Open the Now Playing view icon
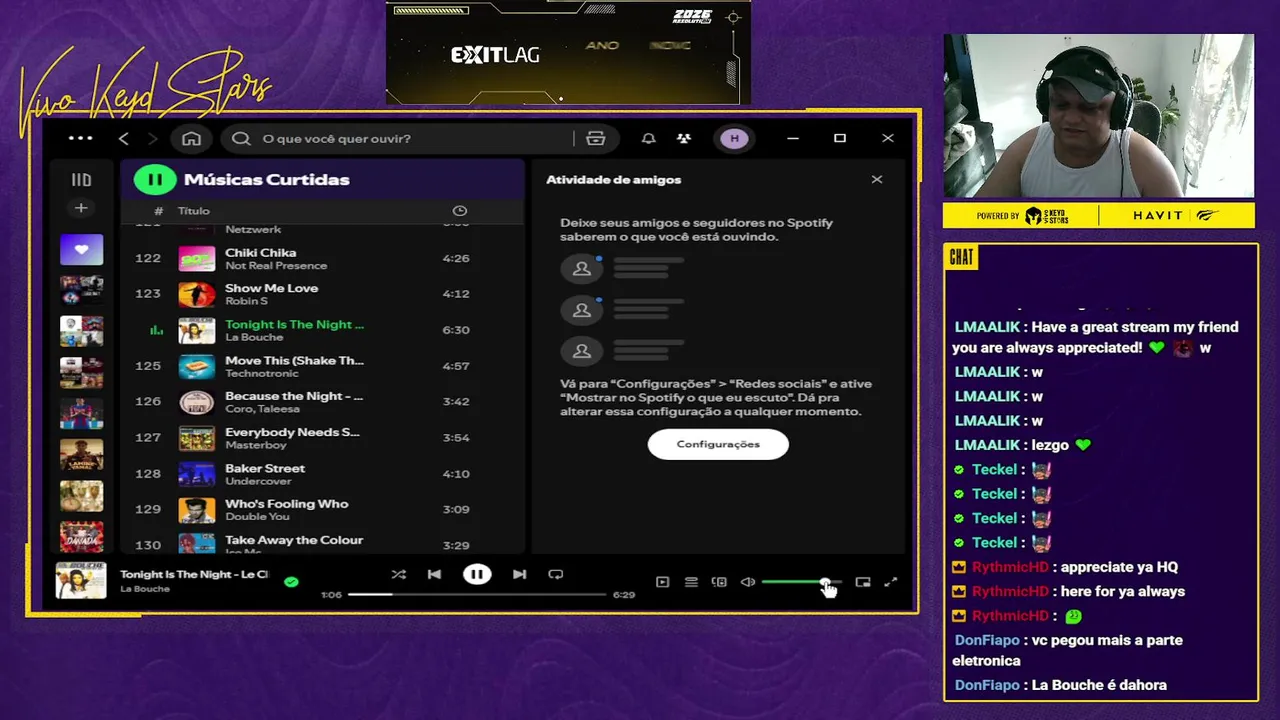The width and height of the screenshot is (1280, 720). click(662, 582)
